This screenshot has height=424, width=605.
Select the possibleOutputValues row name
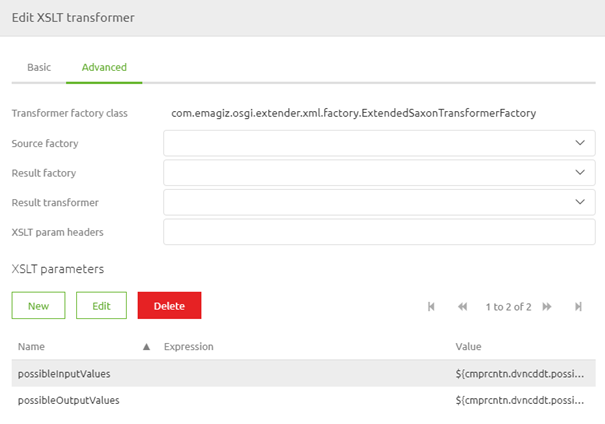click(69, 400)
